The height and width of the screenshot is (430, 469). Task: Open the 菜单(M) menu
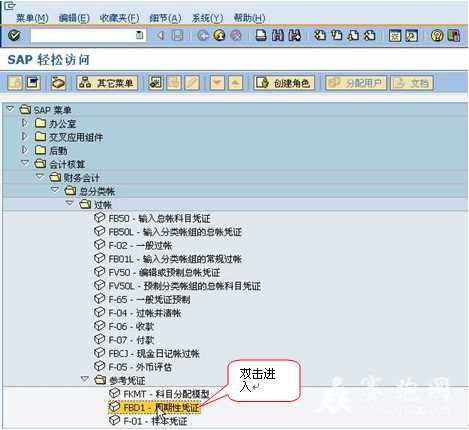coord(32,18)
